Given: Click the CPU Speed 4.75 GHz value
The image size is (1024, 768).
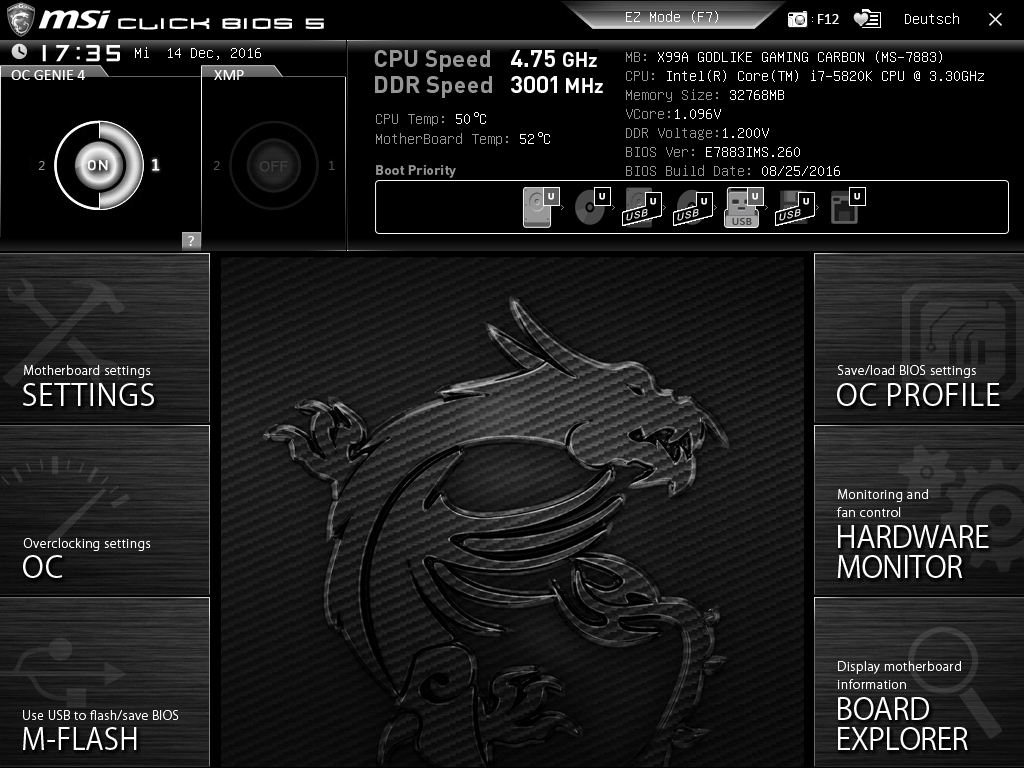Looking at the screenshot, I should [554, 59].
